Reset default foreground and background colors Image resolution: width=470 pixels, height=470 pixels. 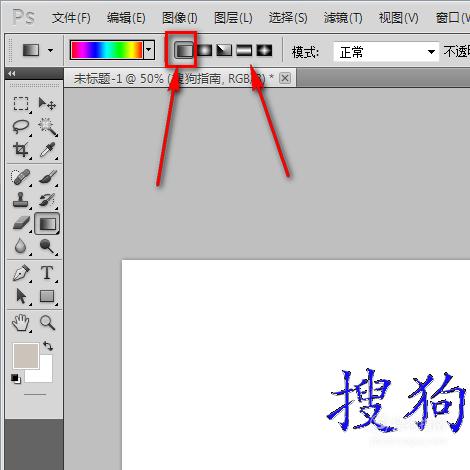tap(15, 378)
